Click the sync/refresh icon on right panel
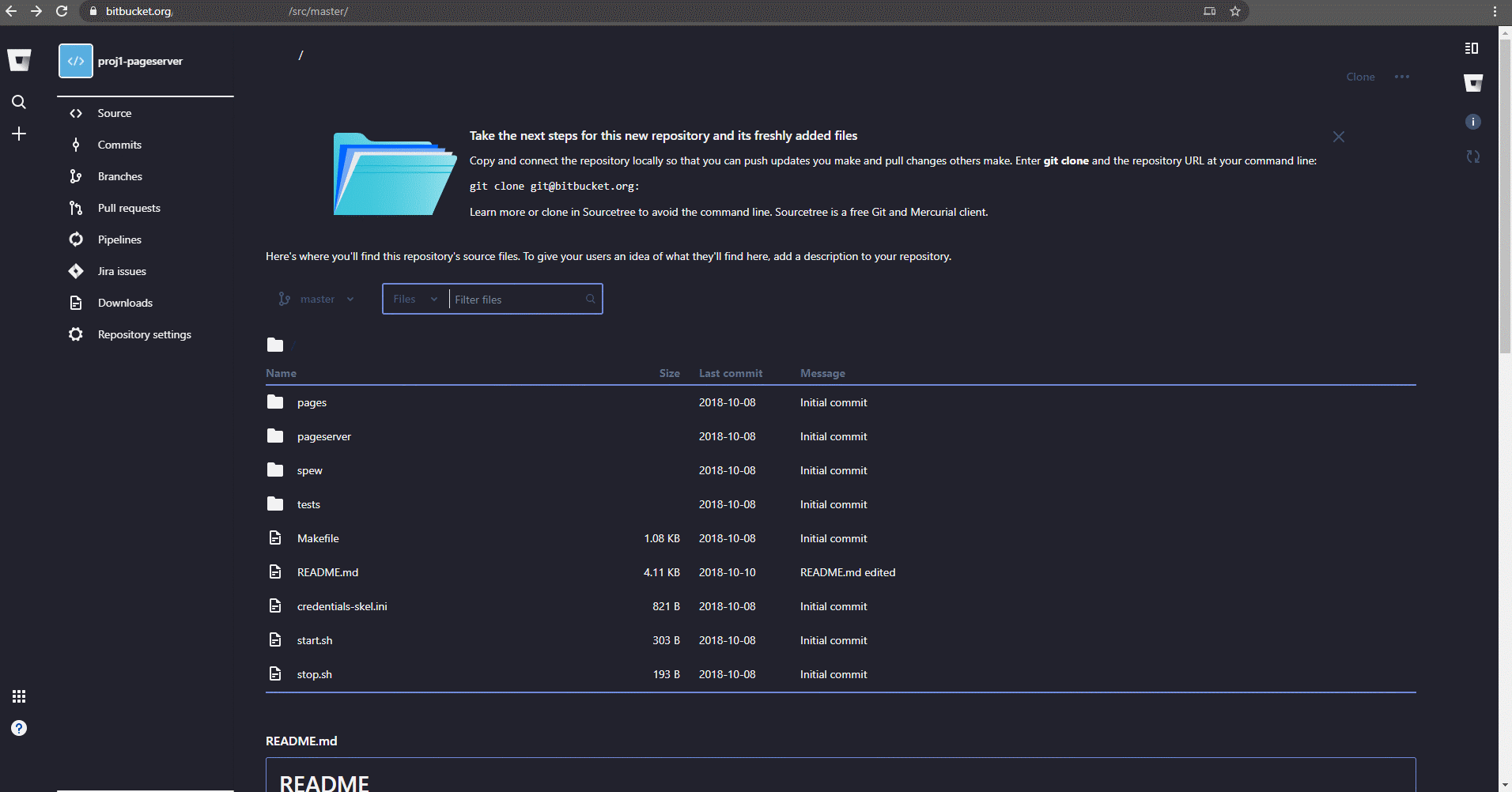1512x792 pixels. 1473,157
